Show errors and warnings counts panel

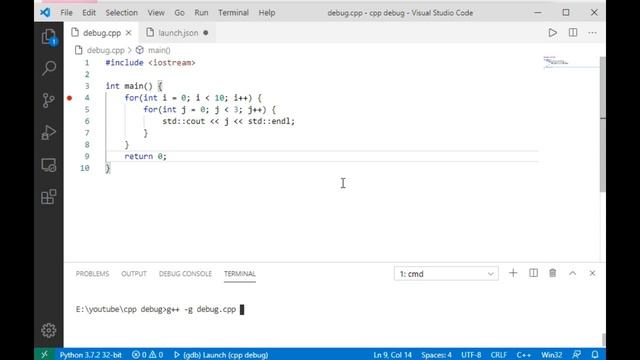click(147, 355)
